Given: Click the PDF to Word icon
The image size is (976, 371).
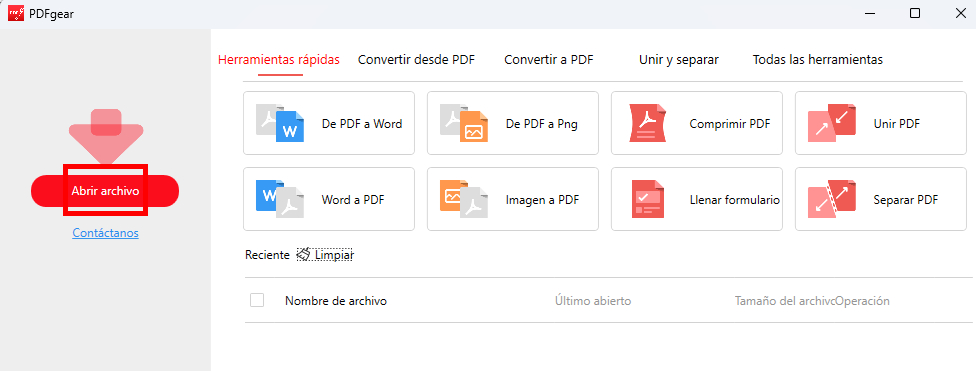Looking at the screenshot, I should pos(280,123).
